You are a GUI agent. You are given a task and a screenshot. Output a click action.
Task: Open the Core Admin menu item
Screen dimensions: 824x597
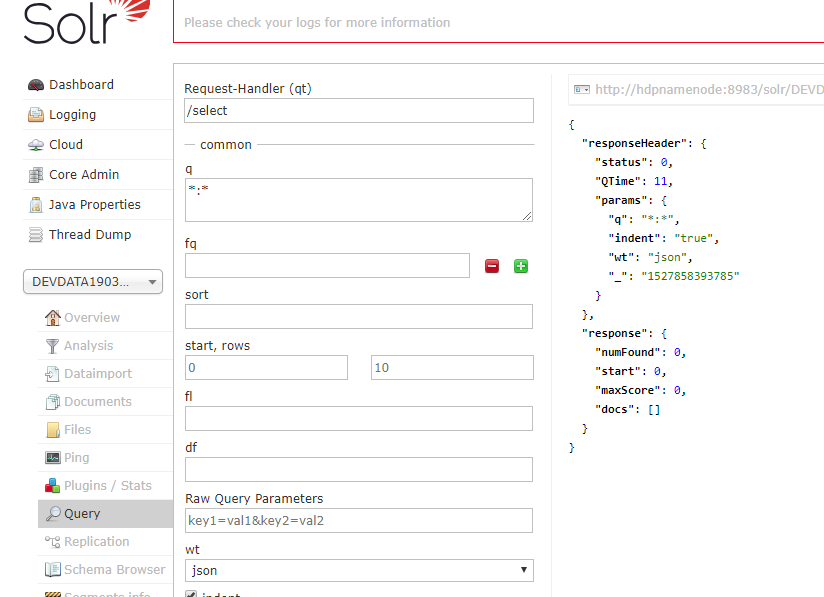84,175
